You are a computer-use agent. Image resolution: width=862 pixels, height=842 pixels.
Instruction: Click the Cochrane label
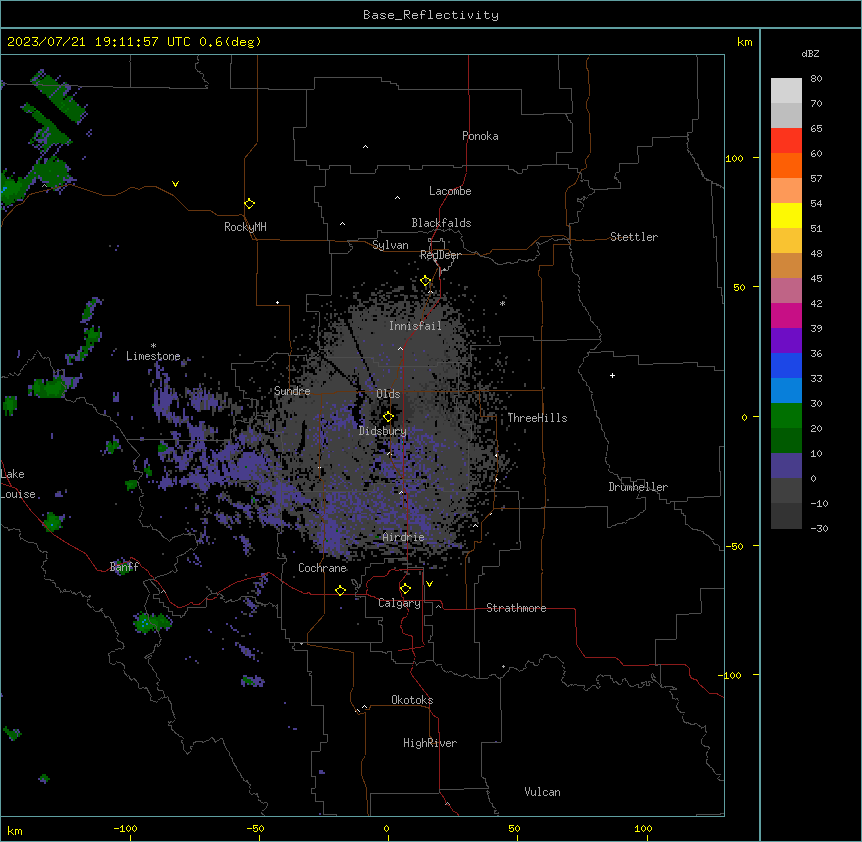pyautogui.click(x=322, y=568)
